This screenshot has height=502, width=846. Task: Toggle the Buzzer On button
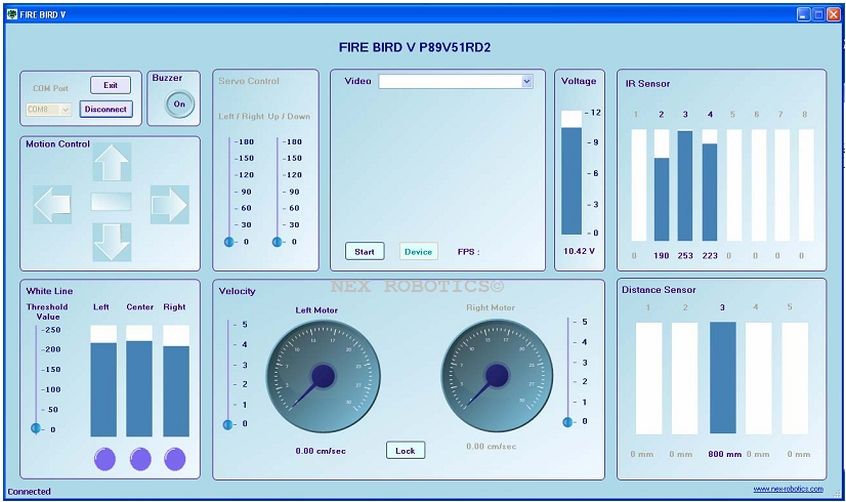(180, 104)
